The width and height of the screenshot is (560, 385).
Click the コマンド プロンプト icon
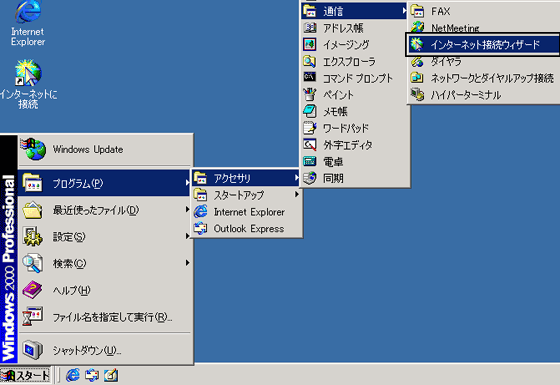click(x=310, y=77)
